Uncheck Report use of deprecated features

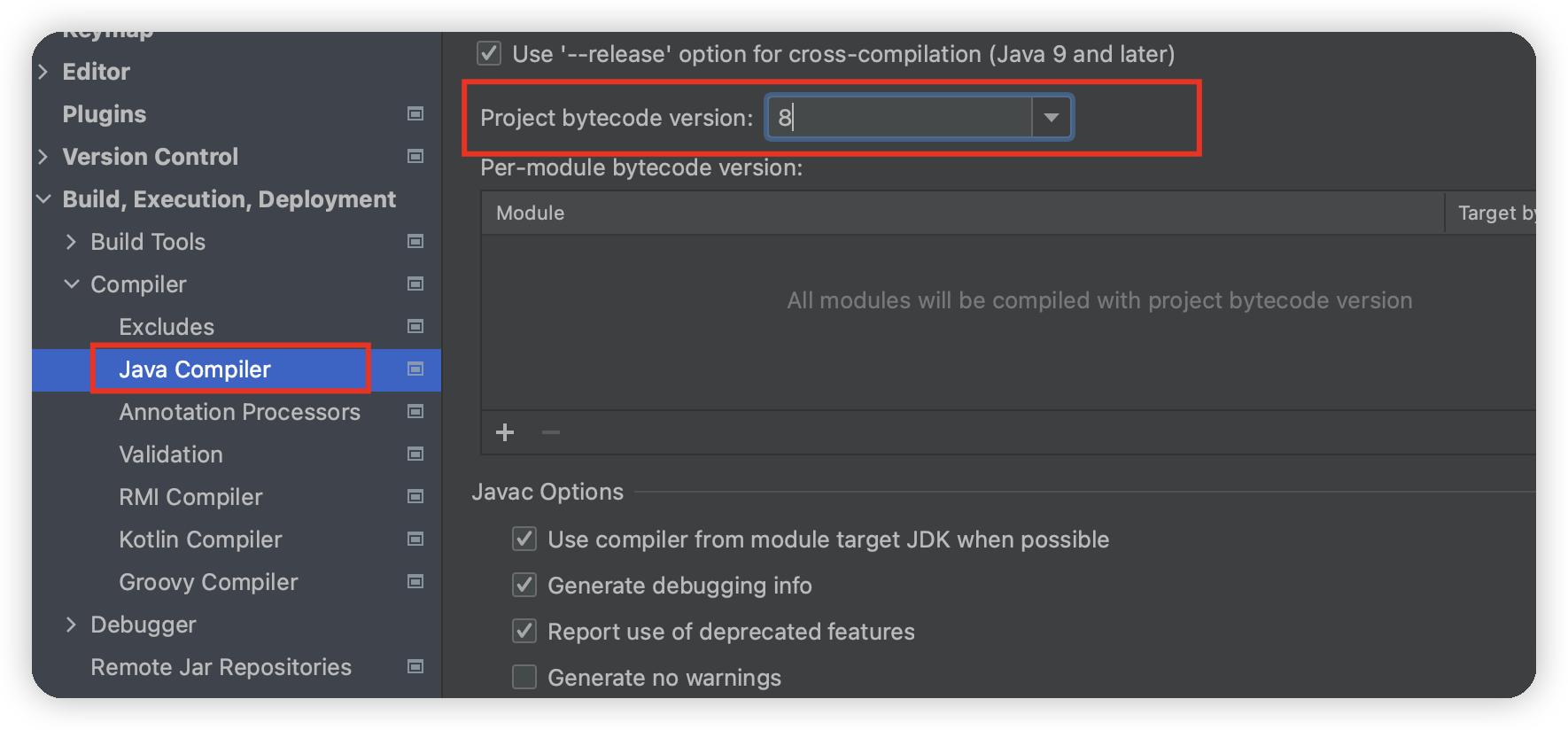click(x=524, y=631)
